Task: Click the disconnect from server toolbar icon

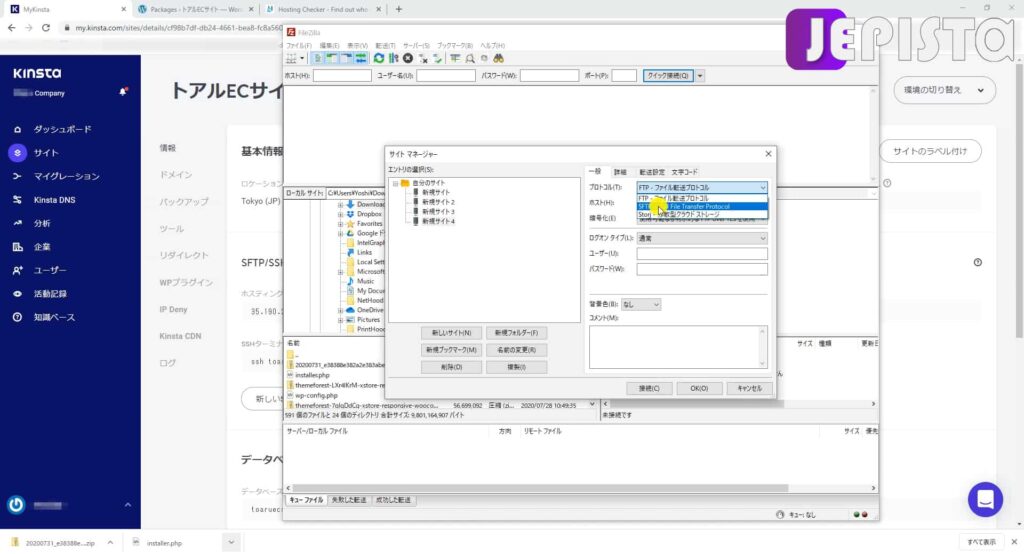Action: tap(423, 59)
